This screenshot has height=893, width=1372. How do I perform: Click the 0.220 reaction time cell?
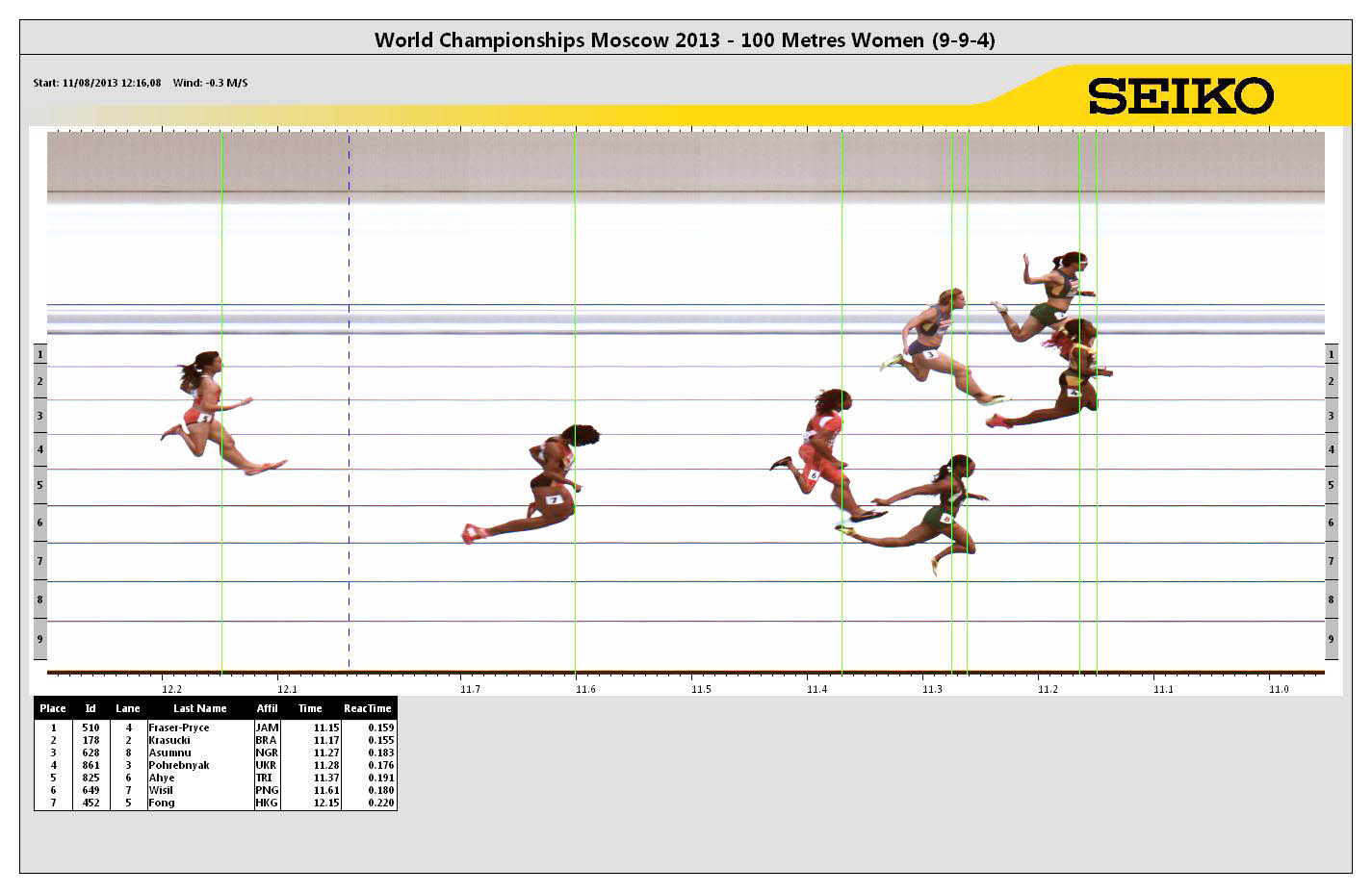click(380, 803)
